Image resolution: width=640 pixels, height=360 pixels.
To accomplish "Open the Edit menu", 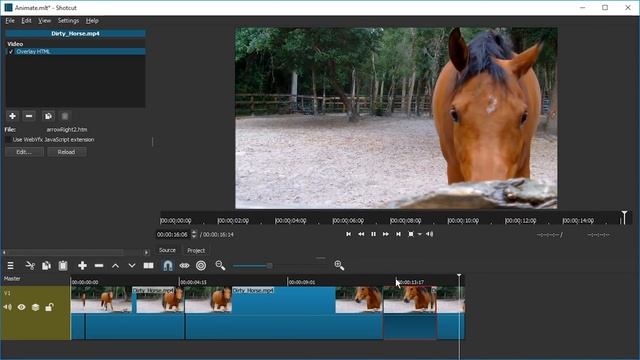I will pos(27,20).
